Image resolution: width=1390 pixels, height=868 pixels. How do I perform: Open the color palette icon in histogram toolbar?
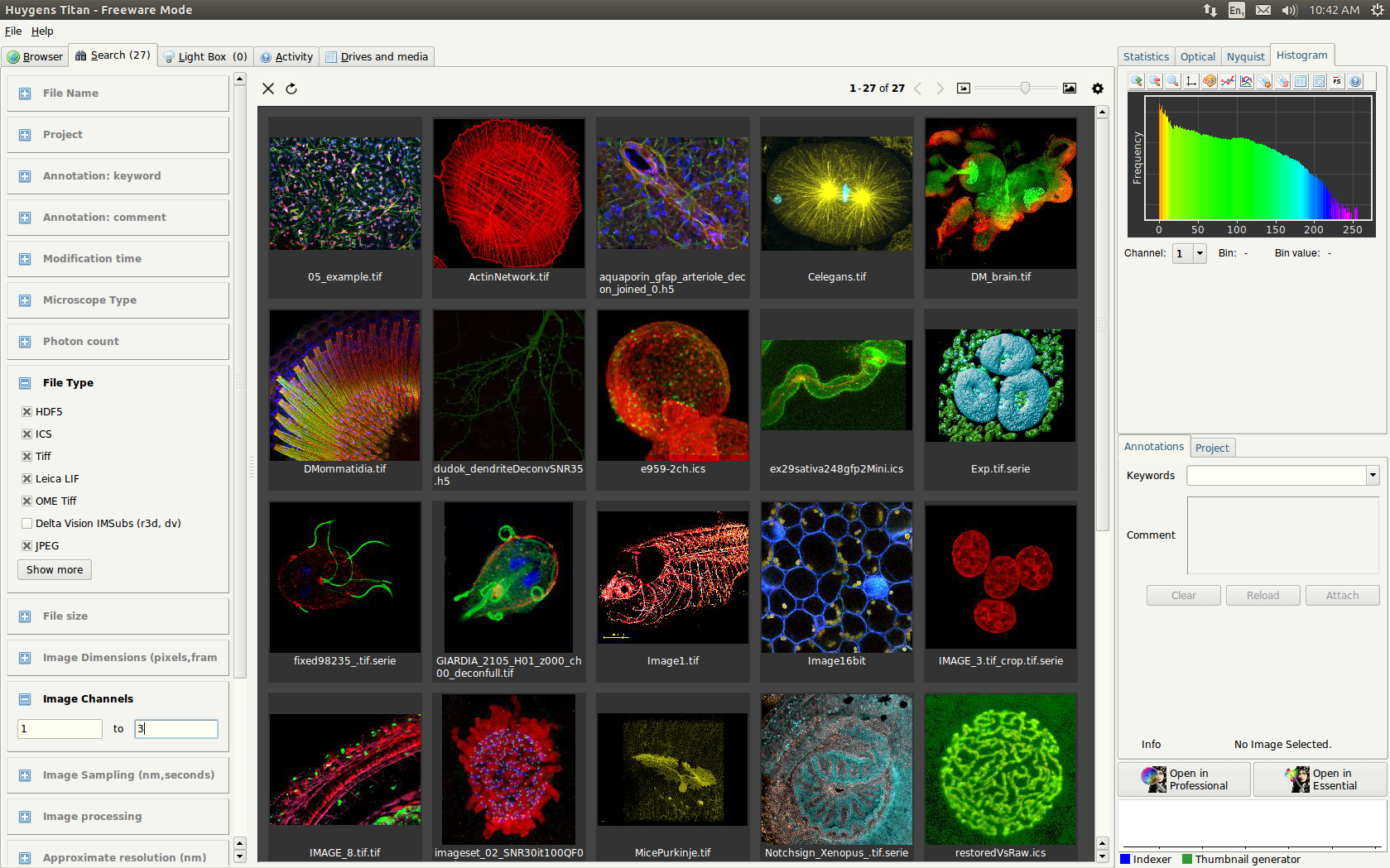coord(1210,81)
